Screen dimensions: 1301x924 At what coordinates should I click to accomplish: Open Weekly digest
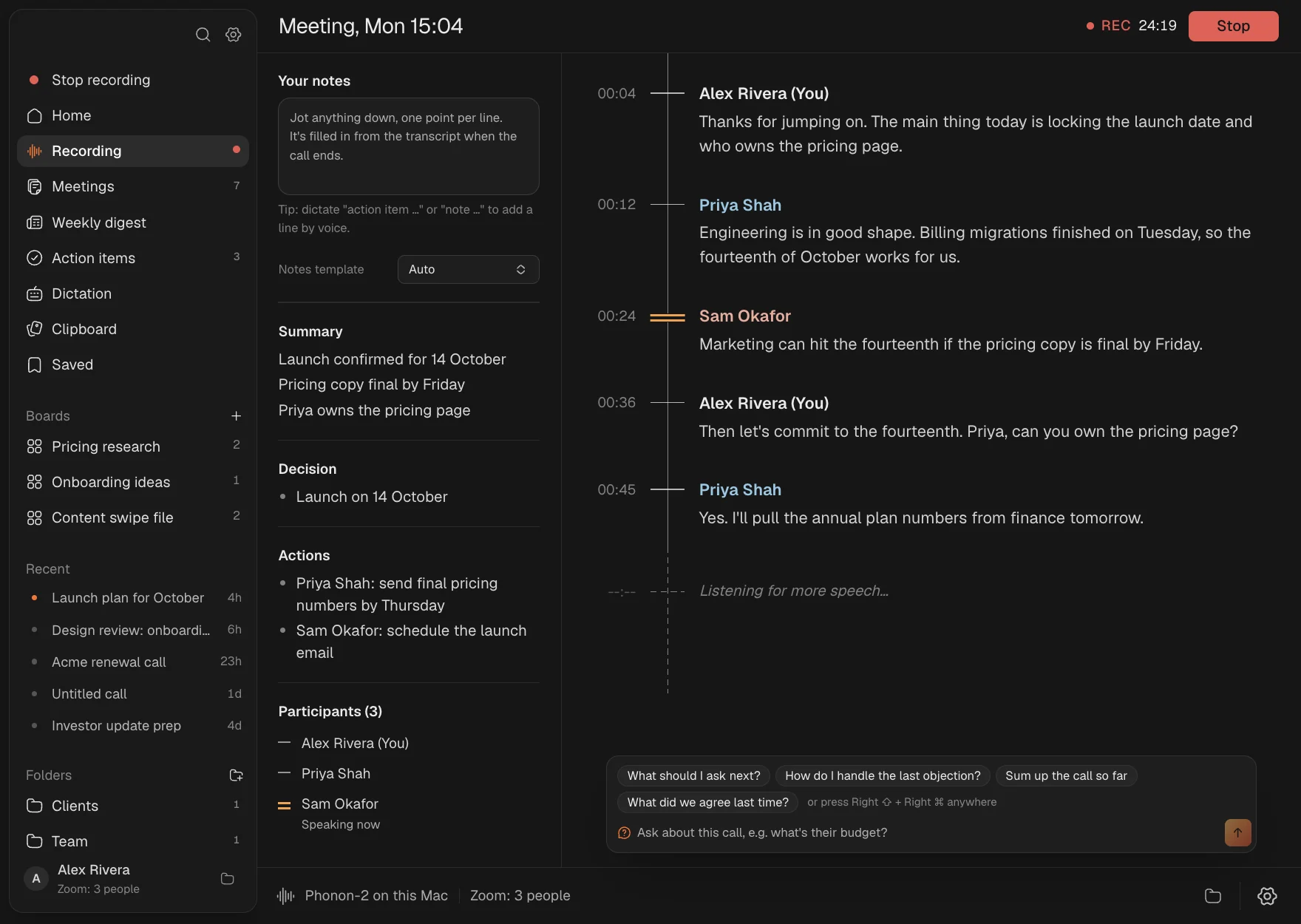click(133, 222)
